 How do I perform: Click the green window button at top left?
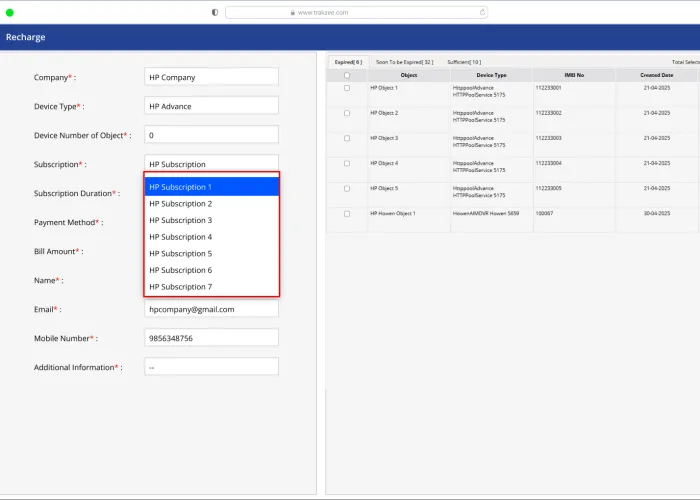click(10, 12)
